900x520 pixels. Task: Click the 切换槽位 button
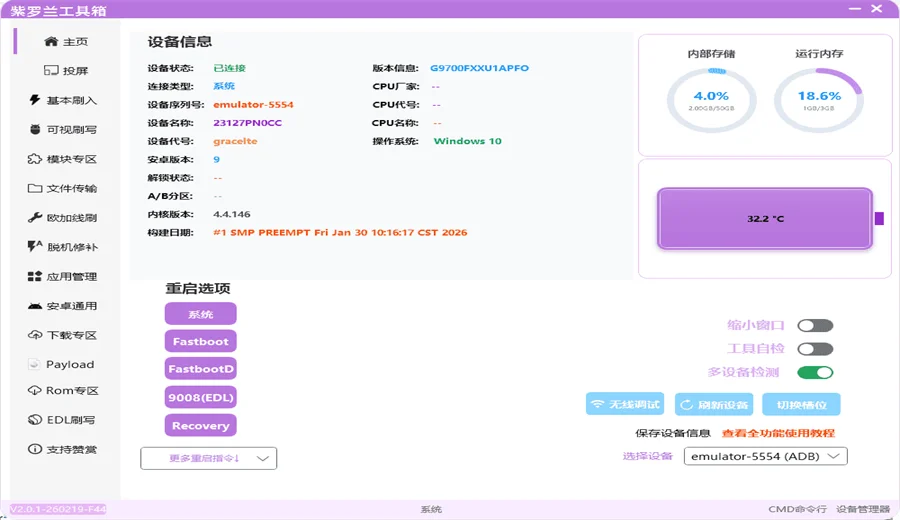click(801, 405)
